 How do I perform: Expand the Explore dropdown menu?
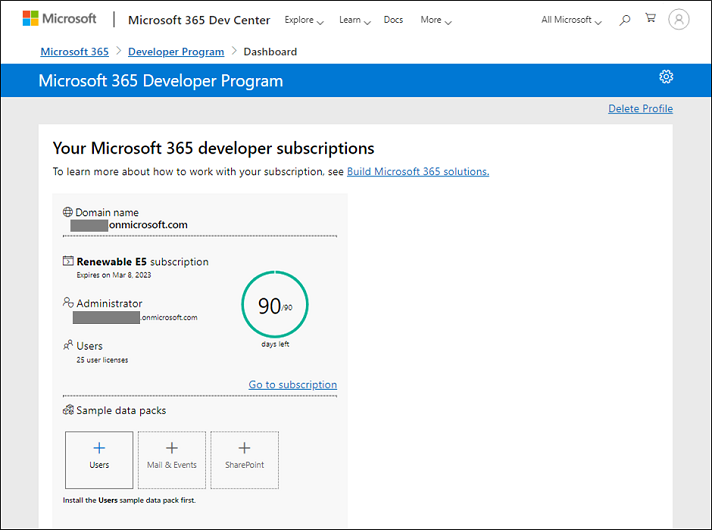click(x=304, y=20)
